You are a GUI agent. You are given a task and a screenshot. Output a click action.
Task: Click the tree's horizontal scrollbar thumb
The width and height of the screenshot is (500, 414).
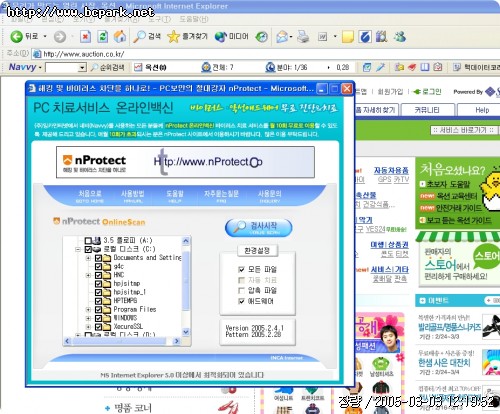(119, 341)
